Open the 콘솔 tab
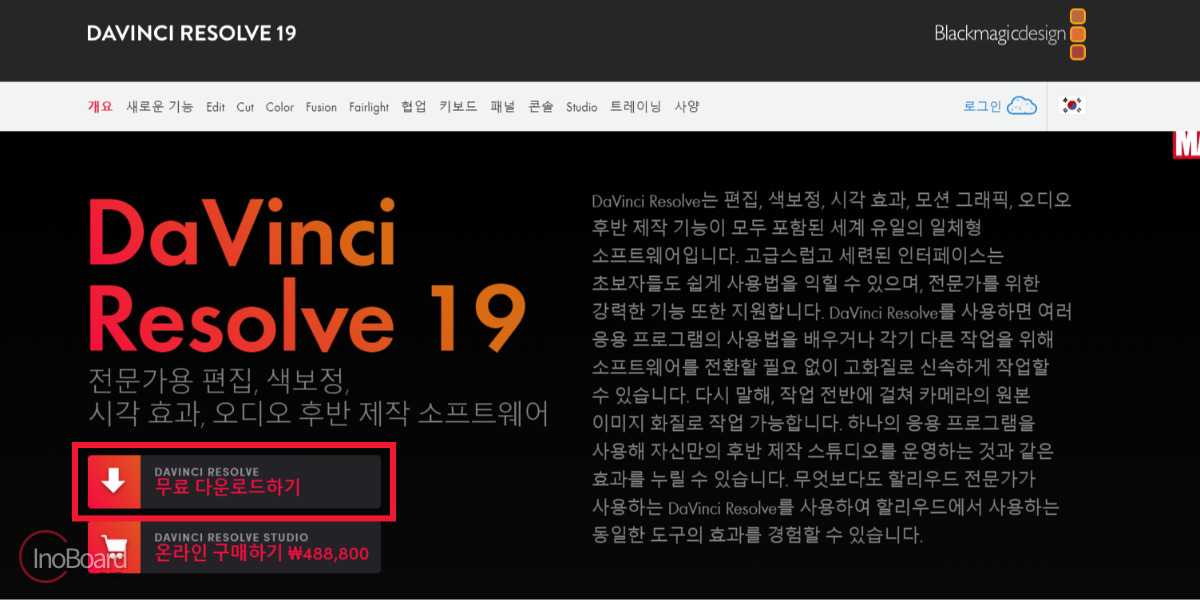1200x600 pixels. (x=541, y=107)
